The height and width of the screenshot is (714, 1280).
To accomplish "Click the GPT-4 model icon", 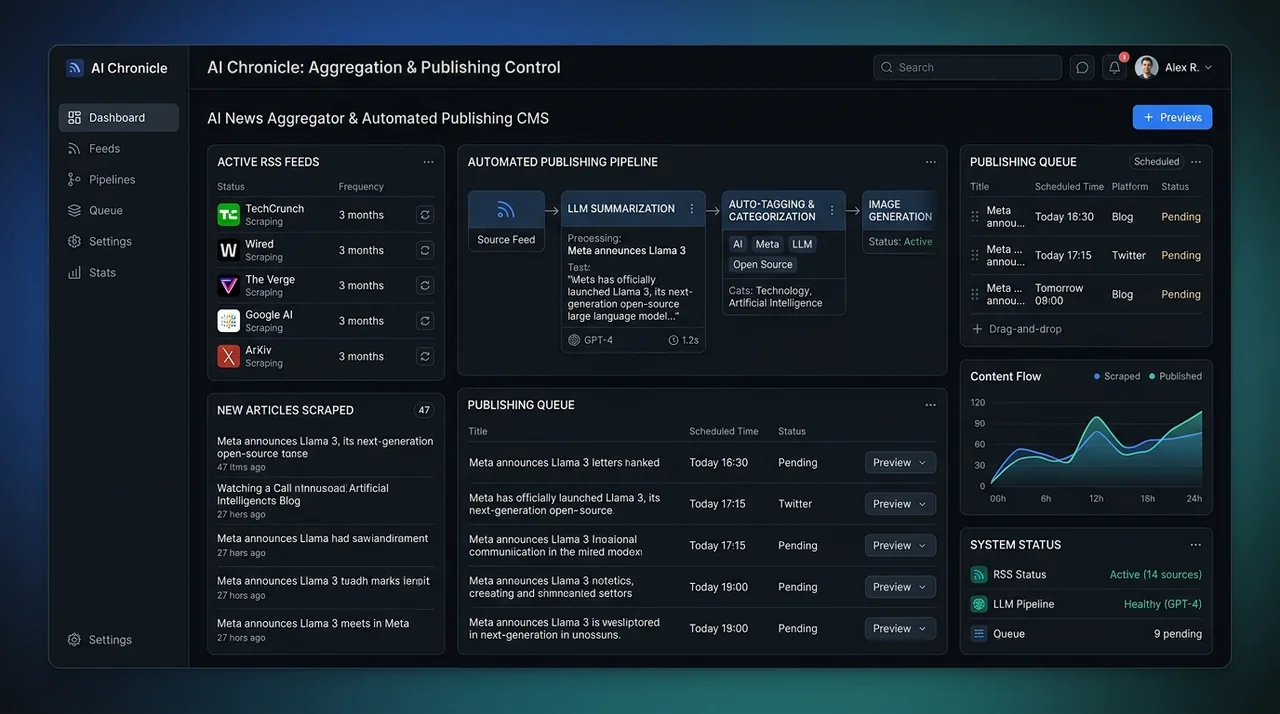I will (574, 340).
